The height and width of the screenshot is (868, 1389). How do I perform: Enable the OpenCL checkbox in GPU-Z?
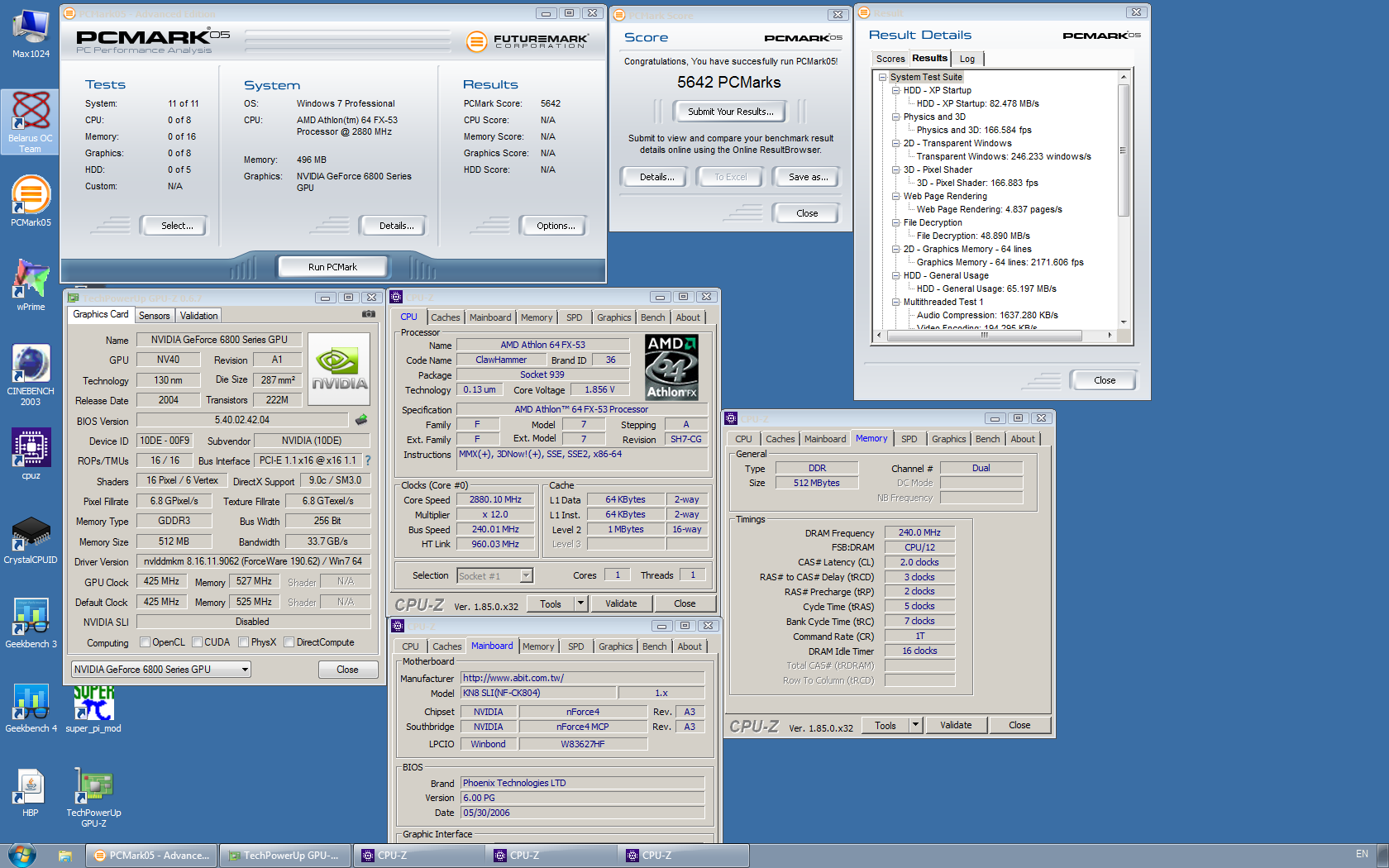click(x=146, y=642)
